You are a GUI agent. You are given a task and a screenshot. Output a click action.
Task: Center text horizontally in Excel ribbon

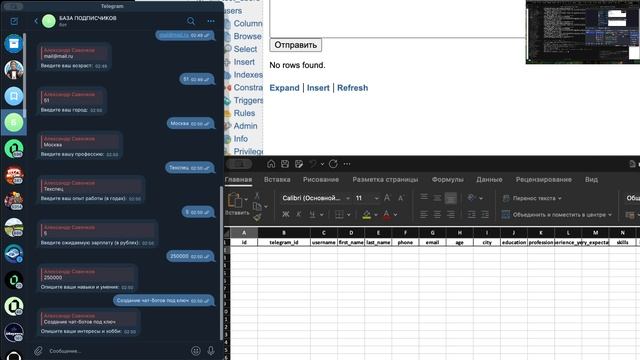click(437, 214)
